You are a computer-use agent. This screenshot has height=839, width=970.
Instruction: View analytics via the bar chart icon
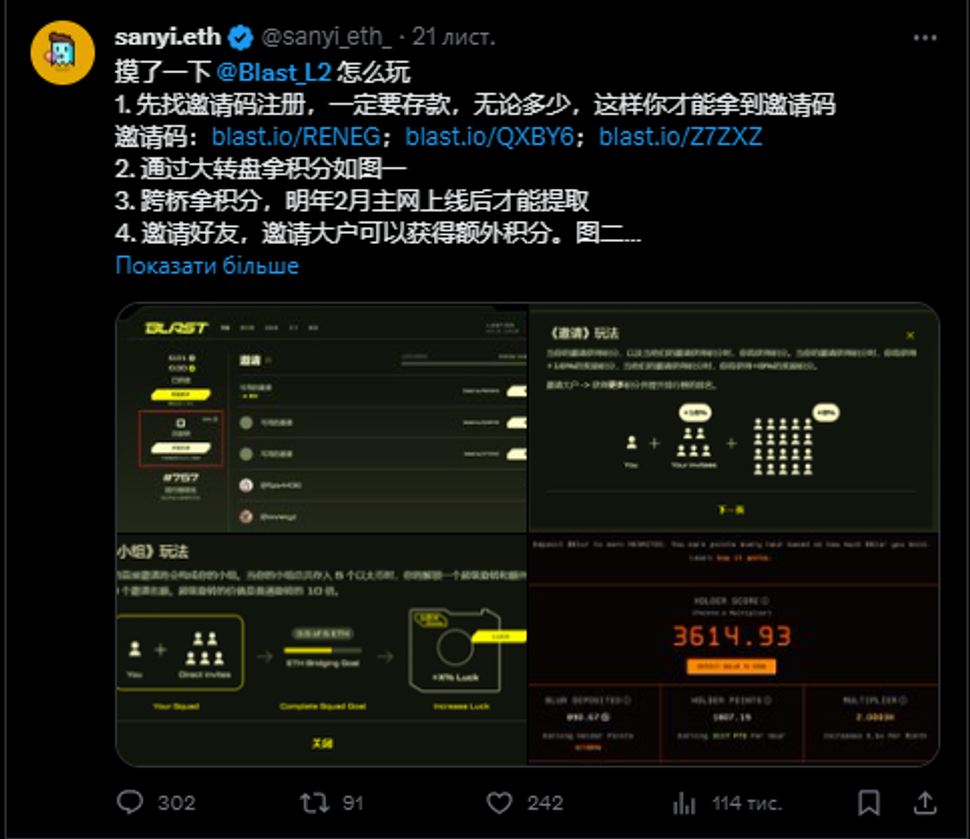[684, 803]
